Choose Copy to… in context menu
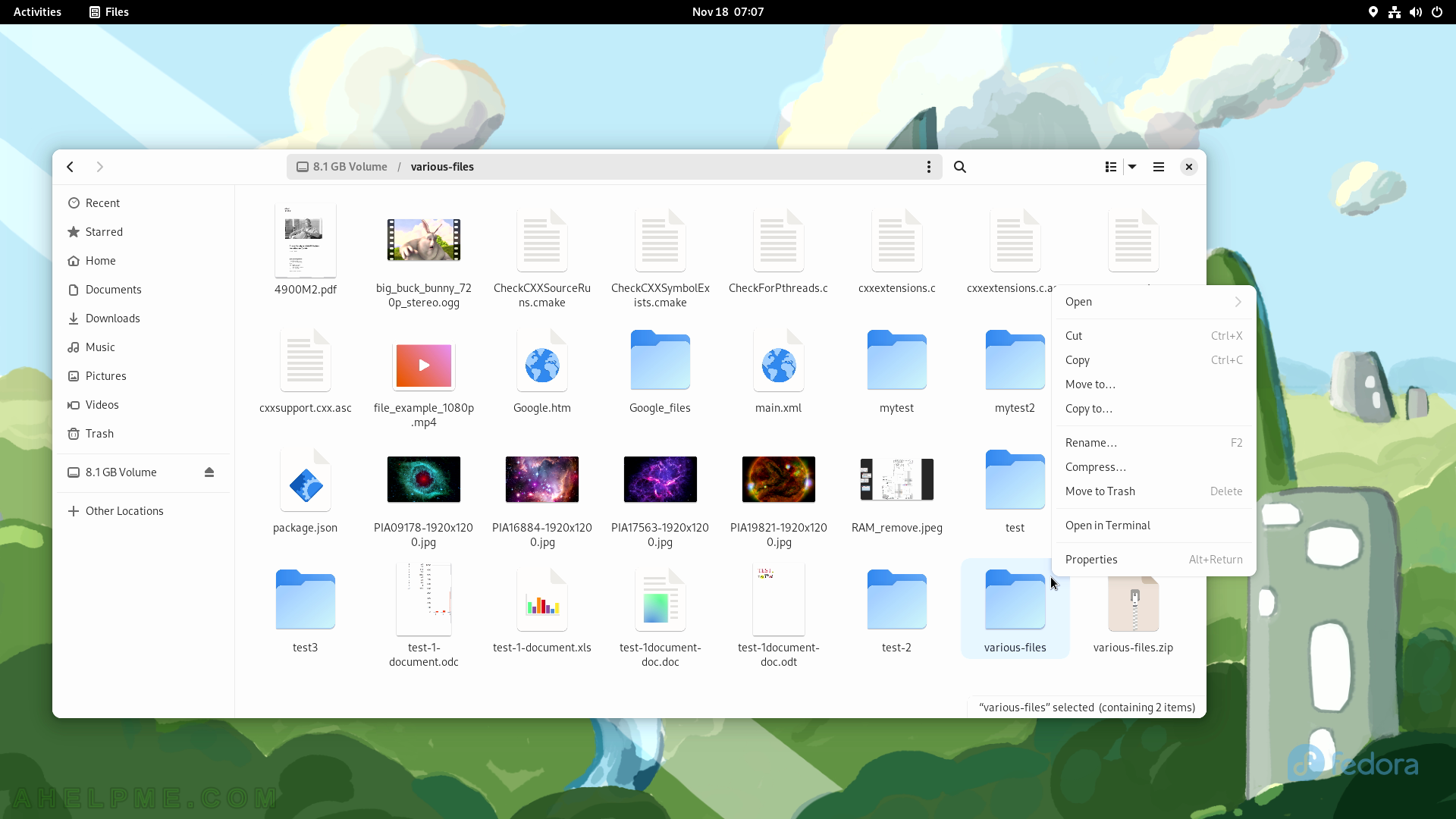This screenshot has height=819, width=1456. click(1154, 409)
